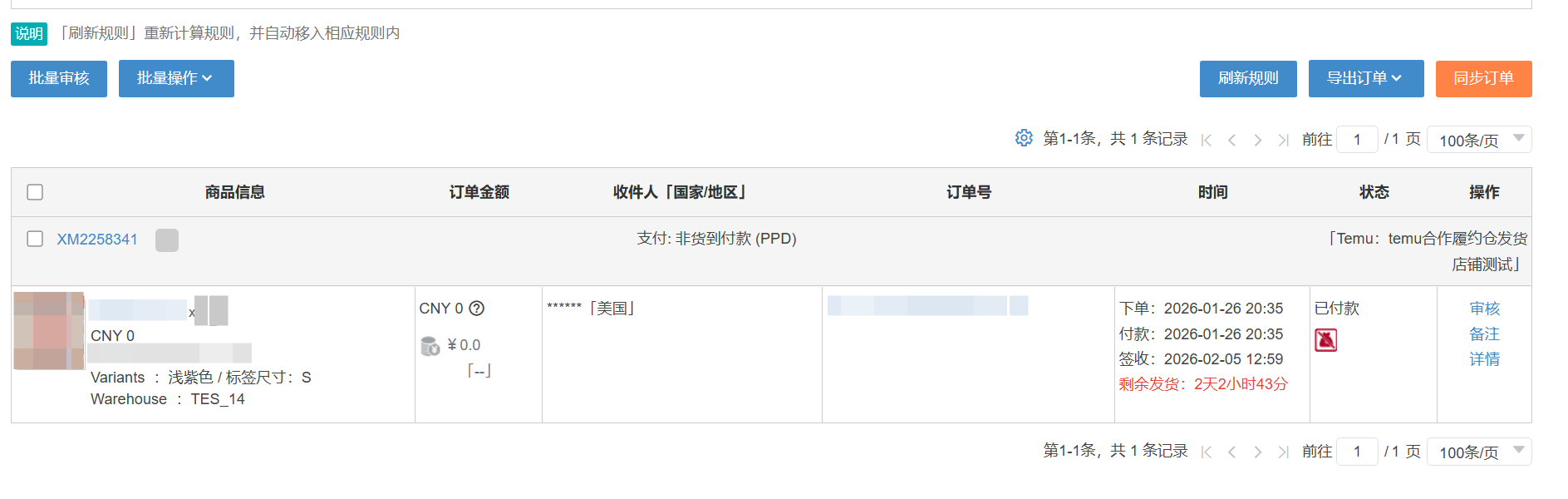1568x499 pixels.
Task: Click the help icon beside CNY 0
Action: point(476,309)
